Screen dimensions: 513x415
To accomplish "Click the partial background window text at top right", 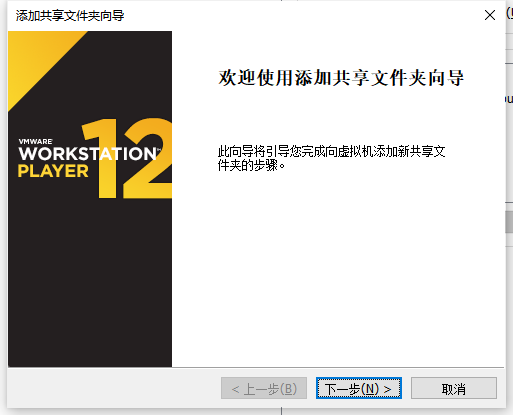I will pyautogui.click(x=509, y=13).
